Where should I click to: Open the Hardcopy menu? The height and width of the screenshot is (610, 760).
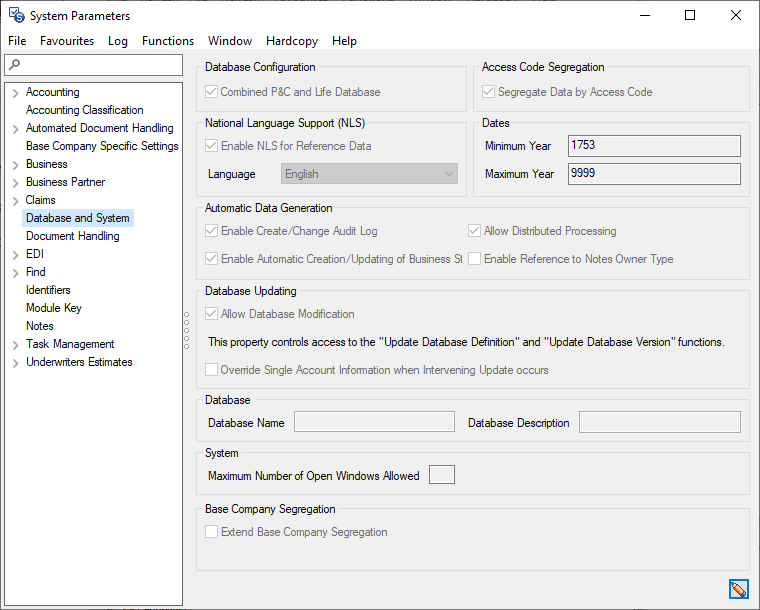292,41
